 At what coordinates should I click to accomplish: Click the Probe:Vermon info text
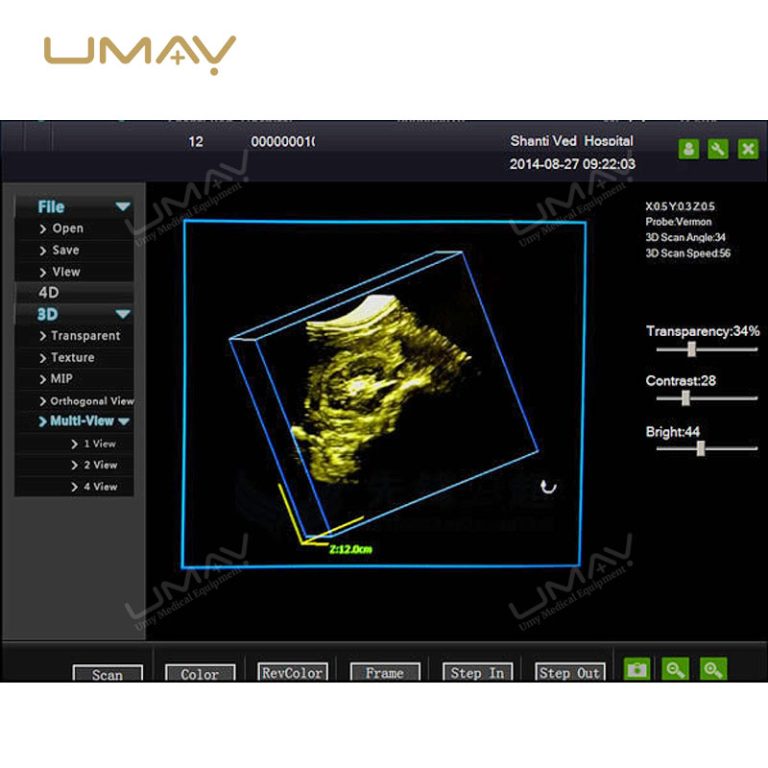678,222
